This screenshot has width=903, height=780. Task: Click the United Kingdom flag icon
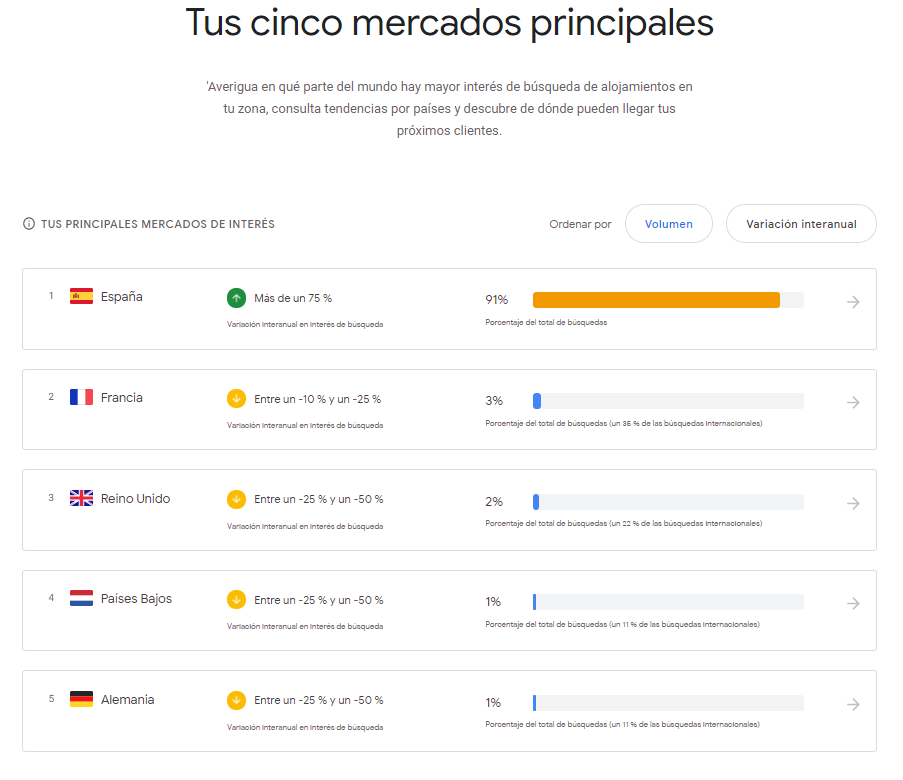81,499
